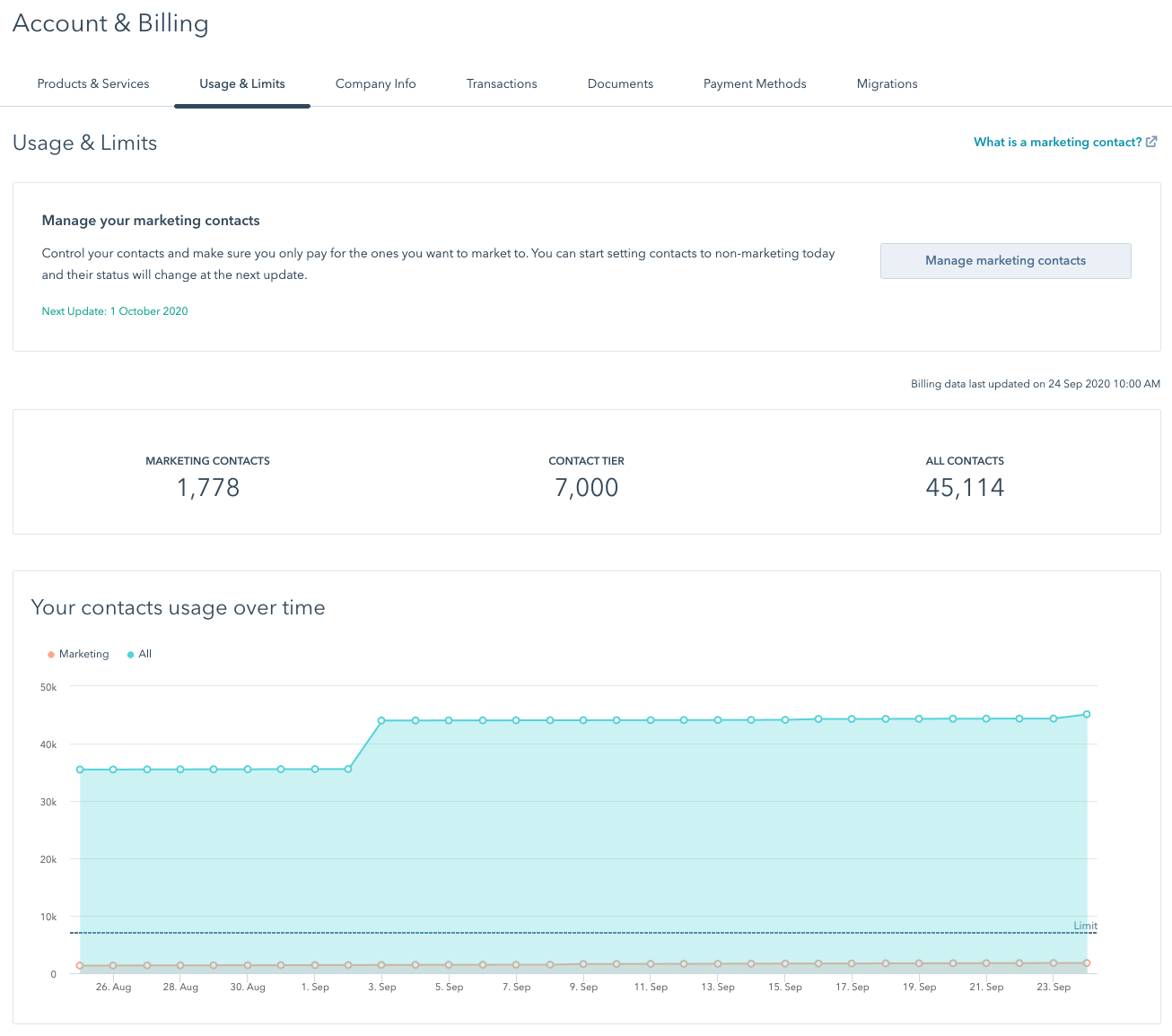
Task: Open the Products & Services tab
Action: pyautogui.click(x=93, y=83)
